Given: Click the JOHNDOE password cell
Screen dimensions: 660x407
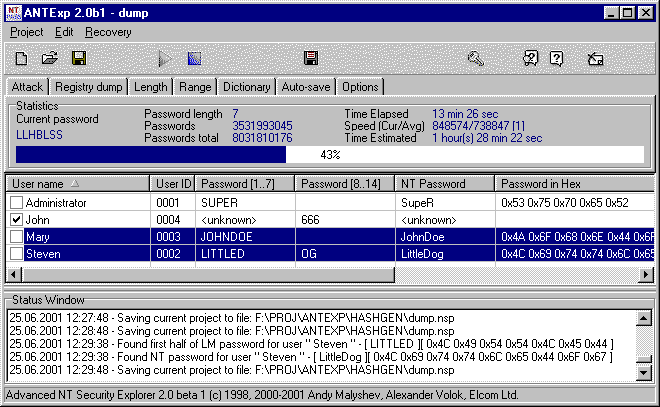Looking at the screenshot, I should pos(245,237).
